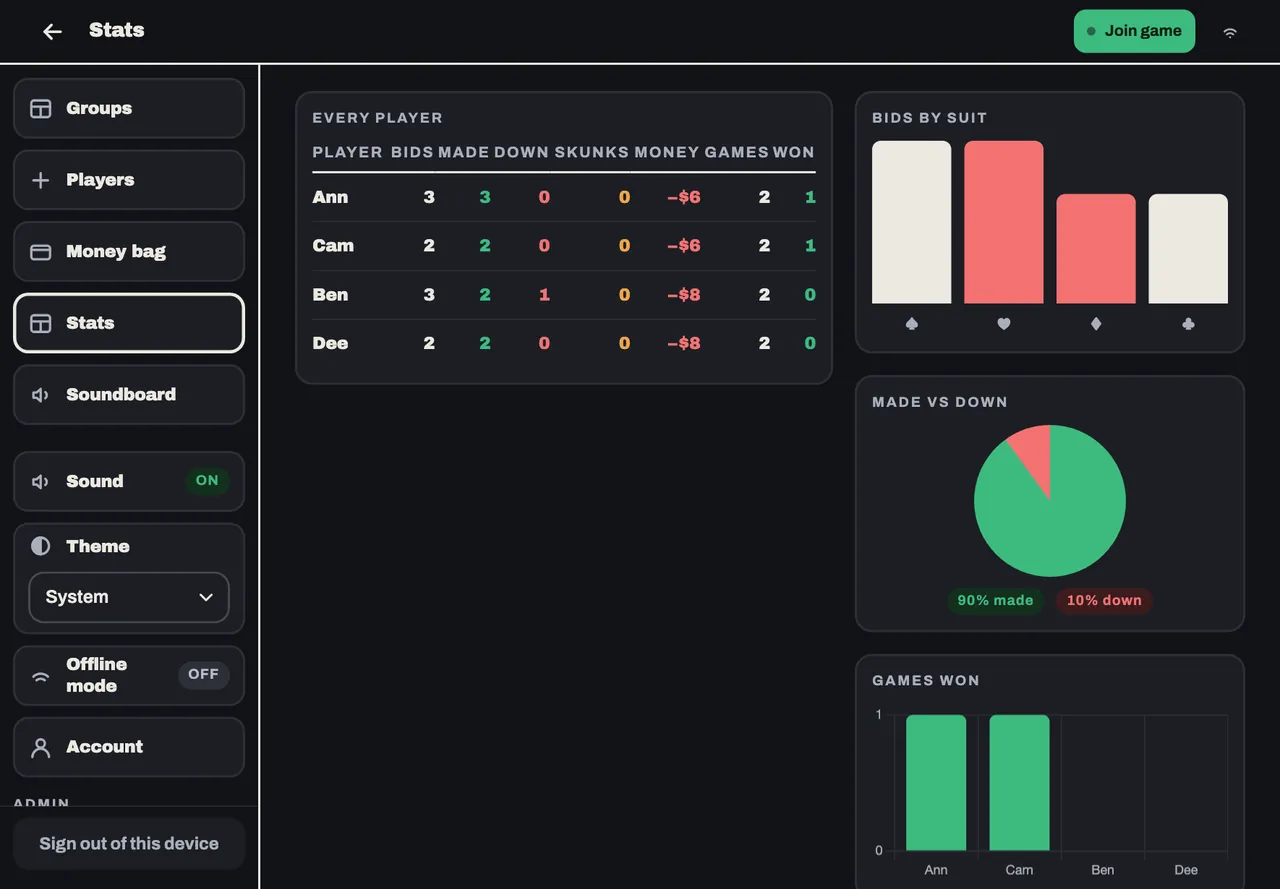Click the Join game button

point(1134,31)
